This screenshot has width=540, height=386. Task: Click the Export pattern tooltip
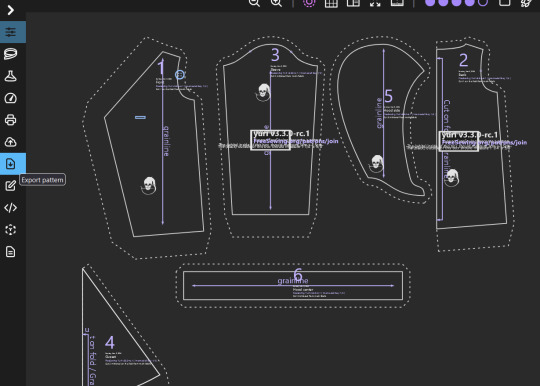click(42, 180)
